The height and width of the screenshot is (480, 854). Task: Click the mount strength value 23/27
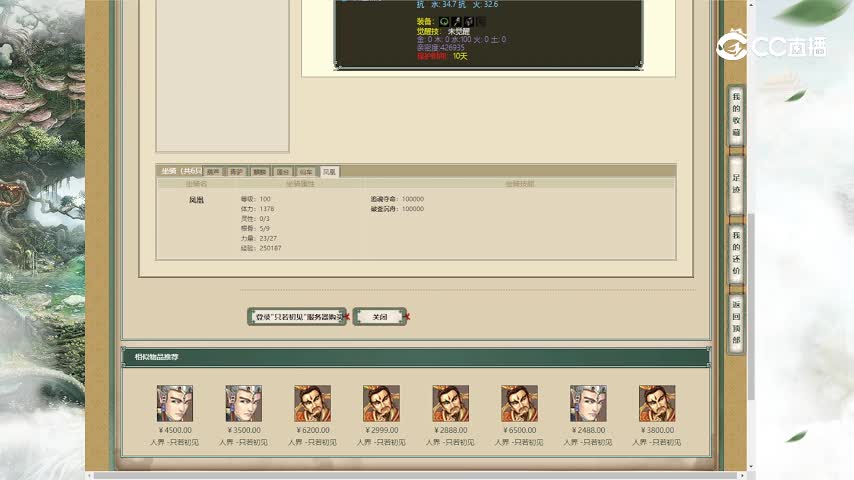[268, 238]
